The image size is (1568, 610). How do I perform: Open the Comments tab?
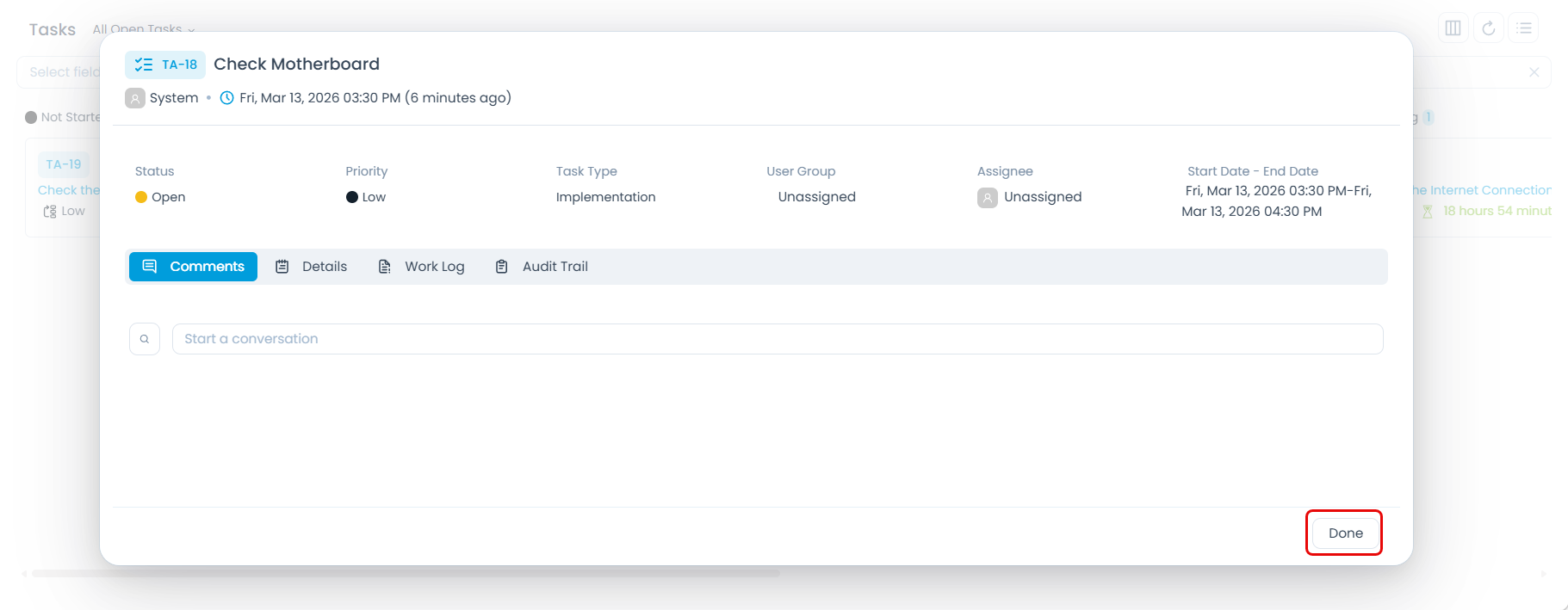point(193,267)
